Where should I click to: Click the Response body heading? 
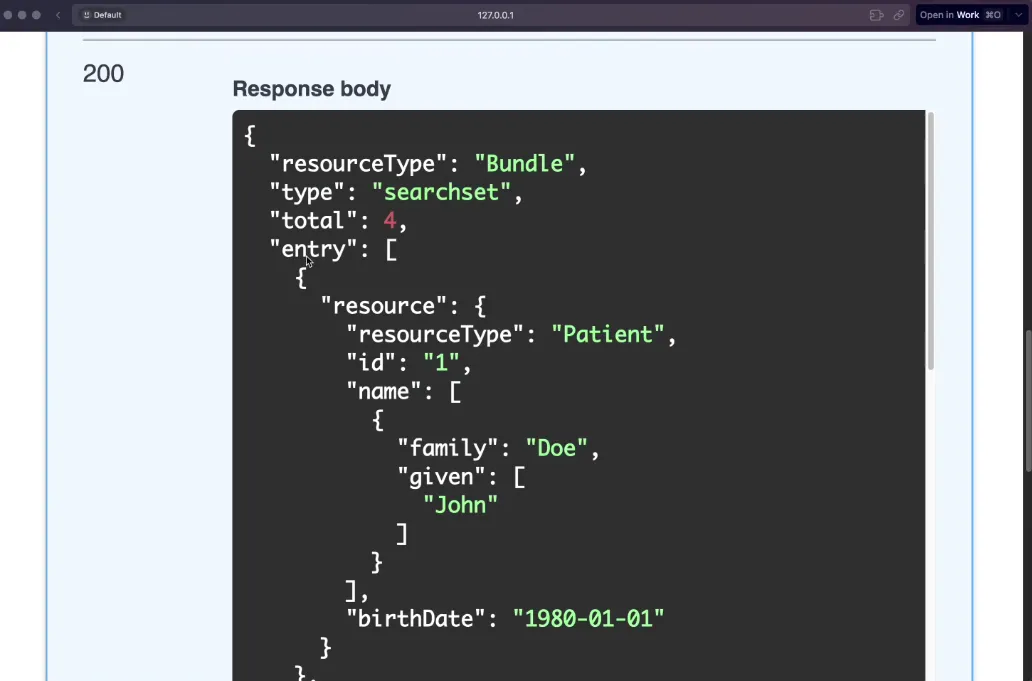click(311, 89)
